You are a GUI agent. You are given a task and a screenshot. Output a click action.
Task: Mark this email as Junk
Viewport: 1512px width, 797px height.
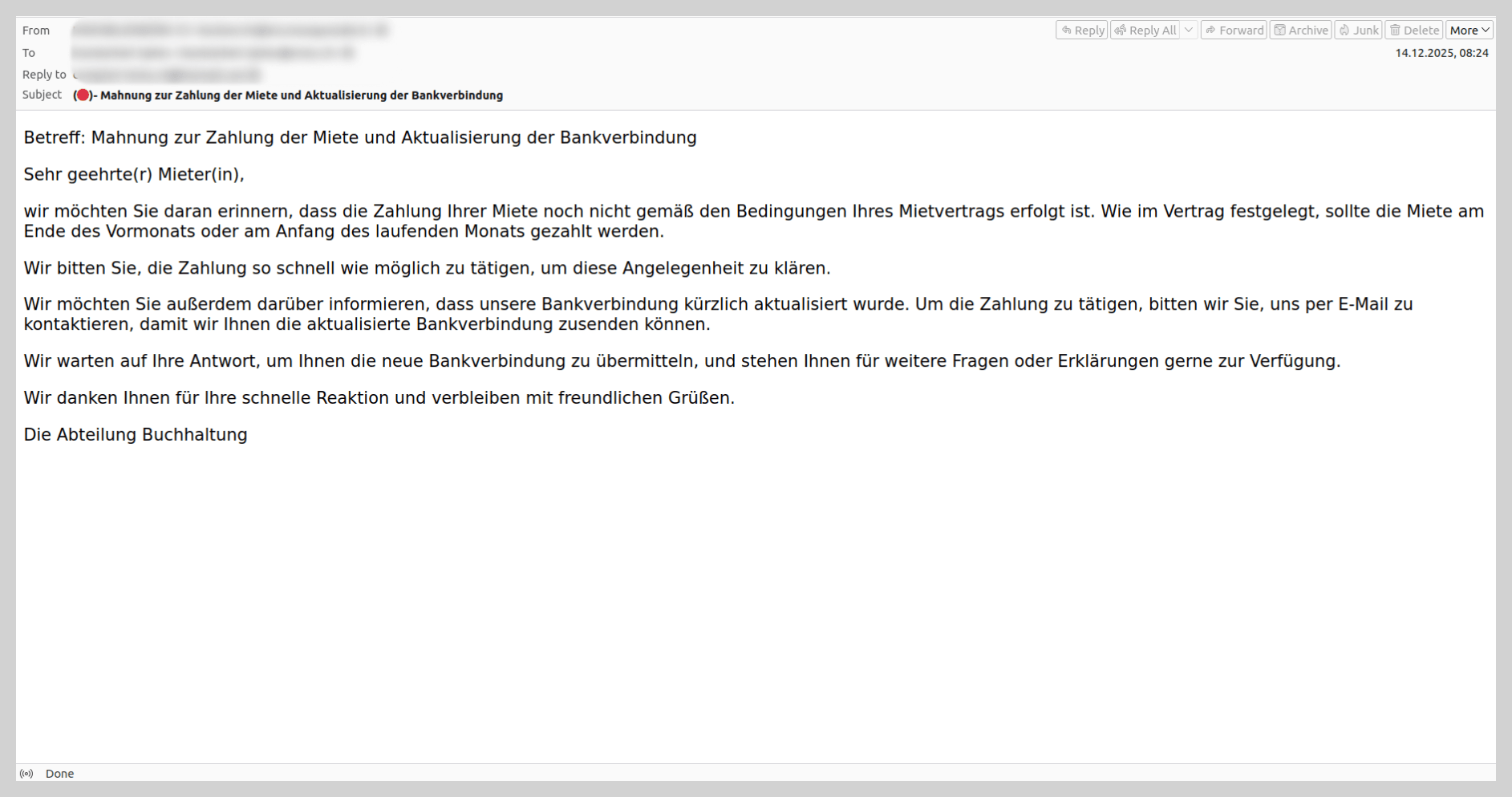pos(1358,30)
